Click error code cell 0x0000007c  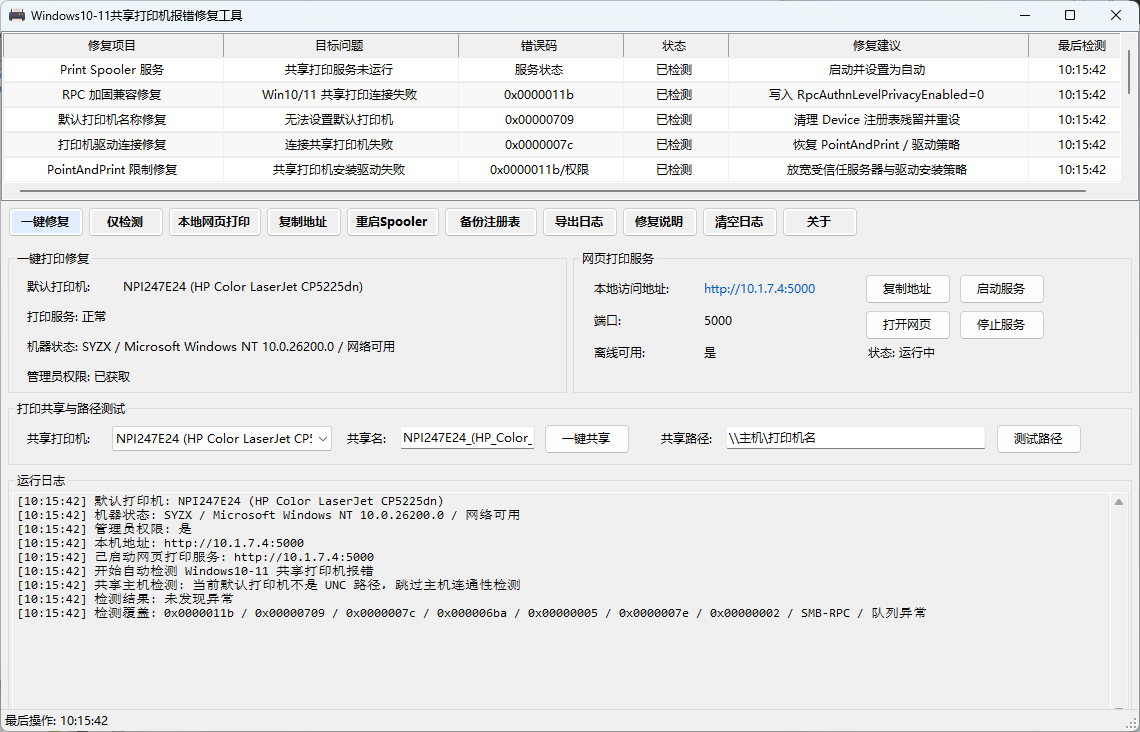(539, 145)
